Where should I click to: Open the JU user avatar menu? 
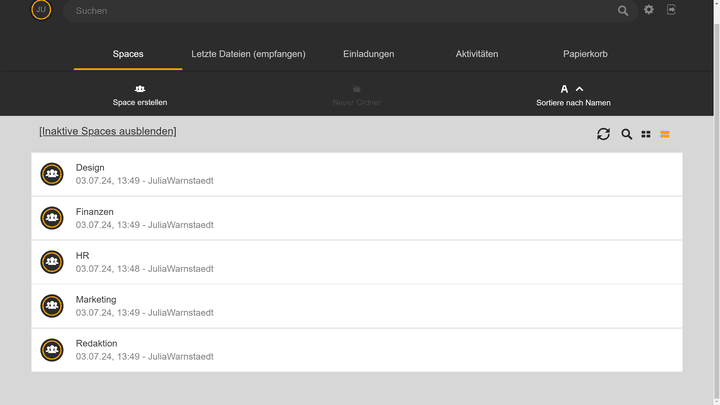click(x=41, y=10)
